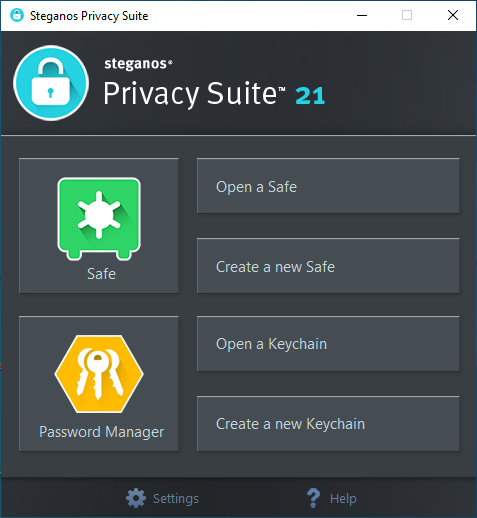Click the Open a Keychain button

(x=328, y=344)
